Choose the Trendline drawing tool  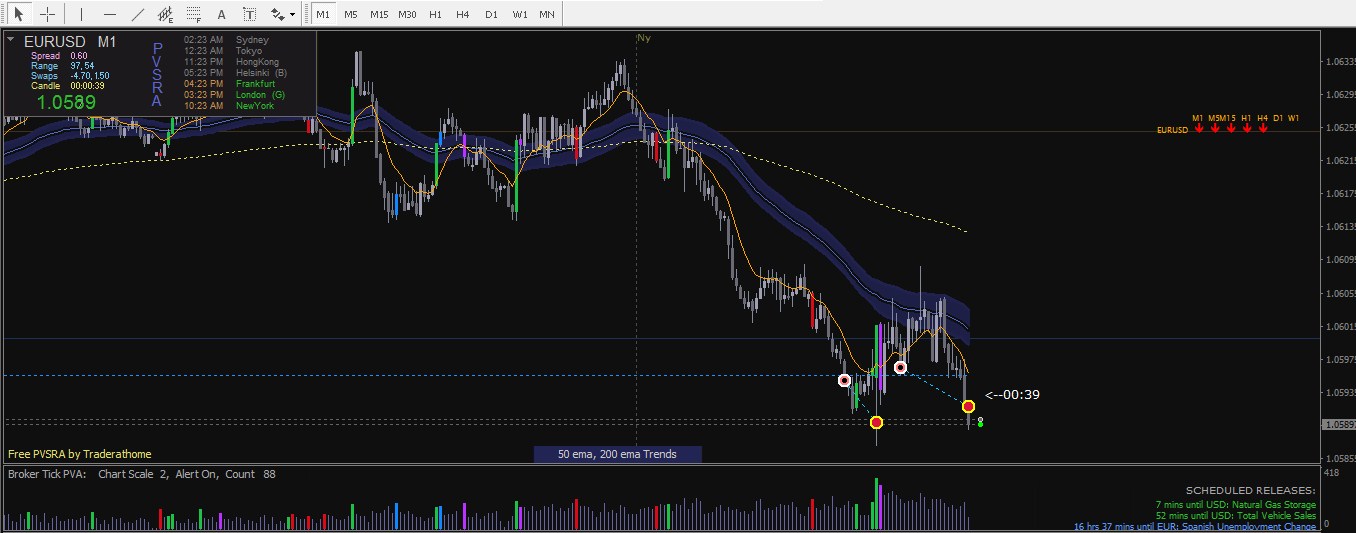click(x=138, y=14)
